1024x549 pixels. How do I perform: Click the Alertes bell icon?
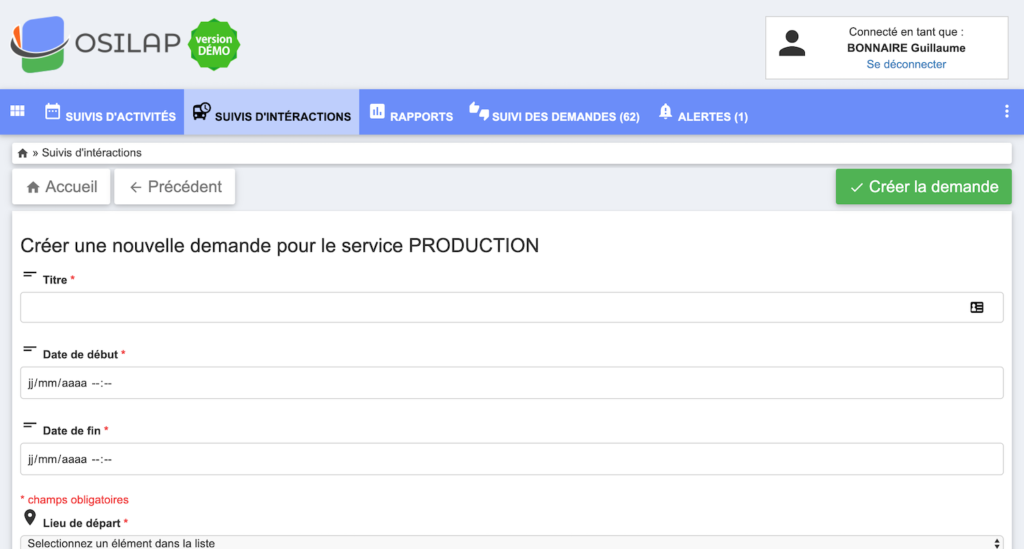(x=665, y=112)
